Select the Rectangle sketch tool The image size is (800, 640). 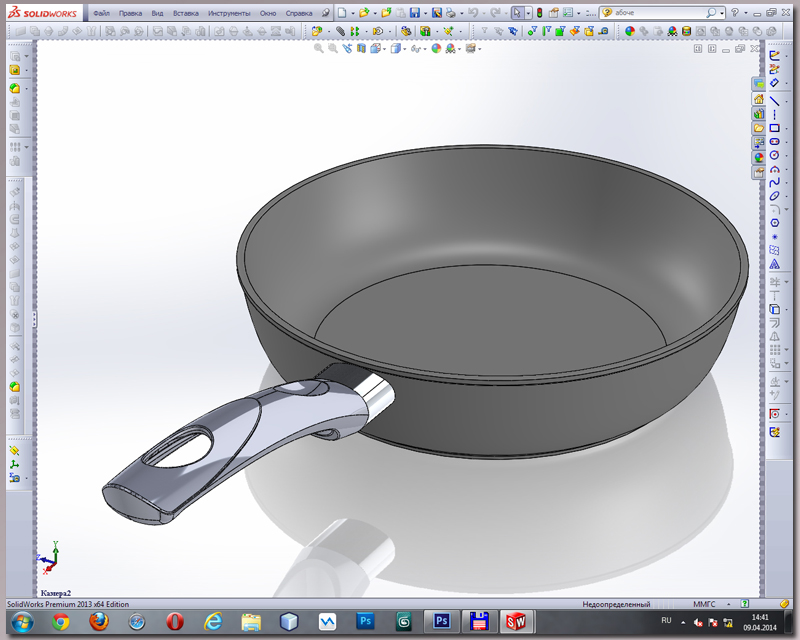(x=774, y=128)
